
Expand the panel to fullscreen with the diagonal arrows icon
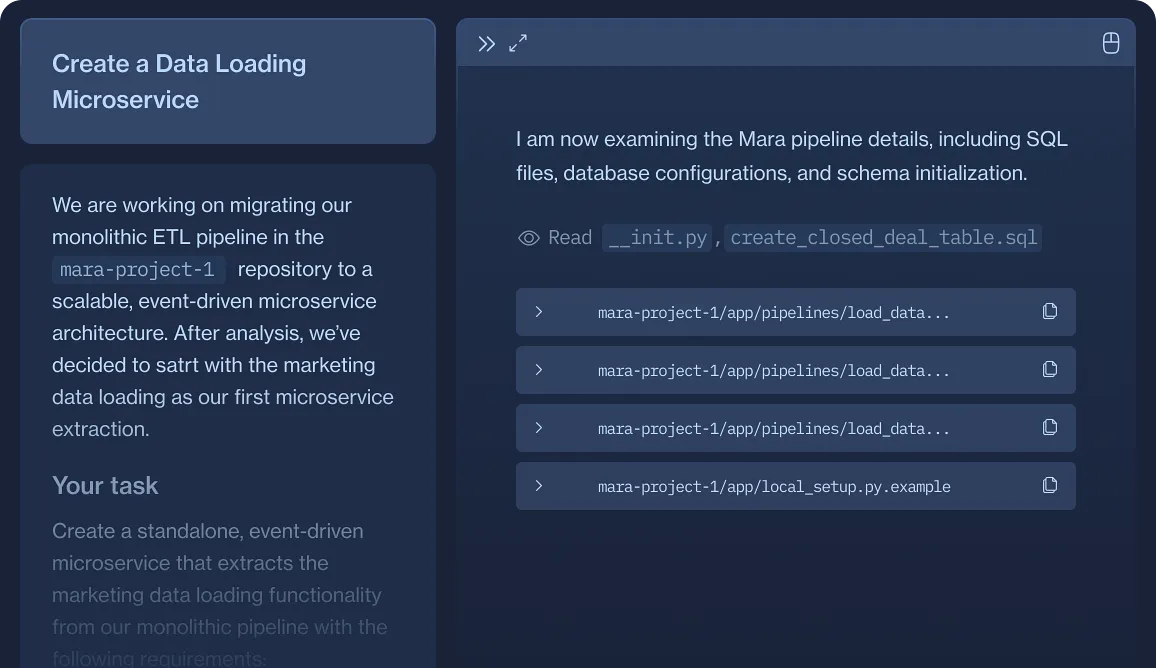518,44
